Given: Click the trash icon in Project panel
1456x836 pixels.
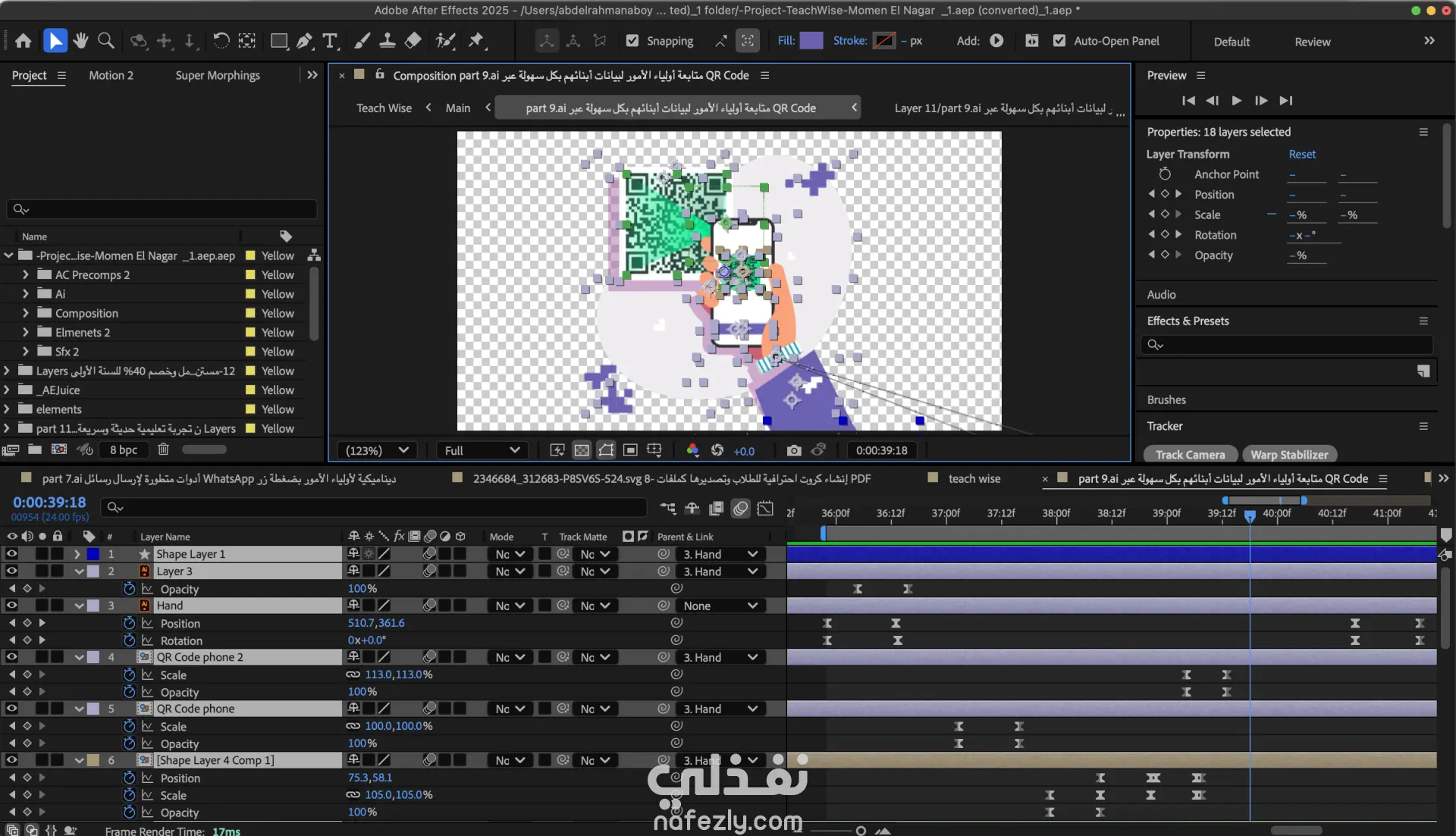Looking at the screenshot, I should (x=163, y=449).
